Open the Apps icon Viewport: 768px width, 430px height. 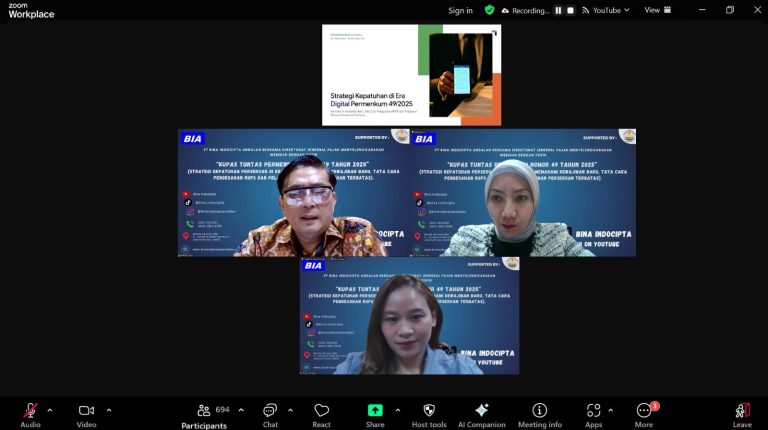point(594,410)
